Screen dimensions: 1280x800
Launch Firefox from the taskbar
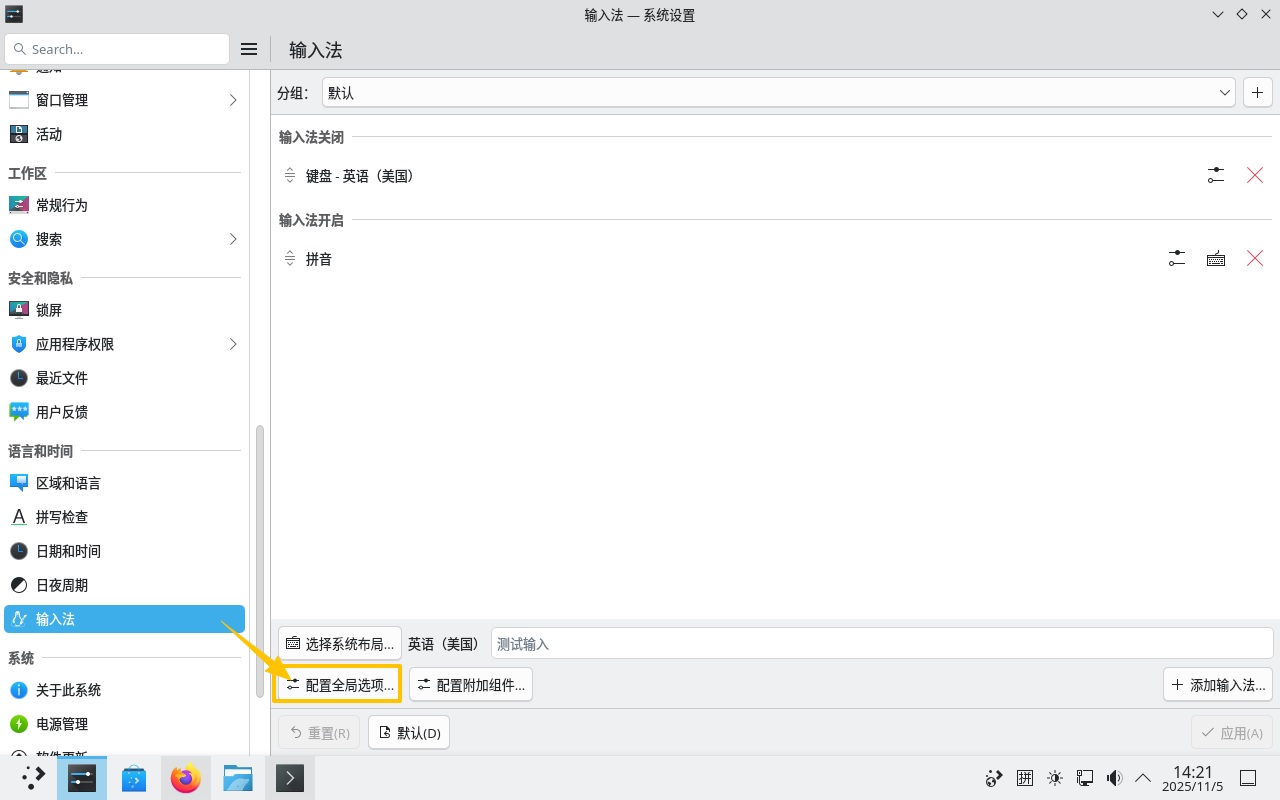pyautogui.click(x=186, y=777)
